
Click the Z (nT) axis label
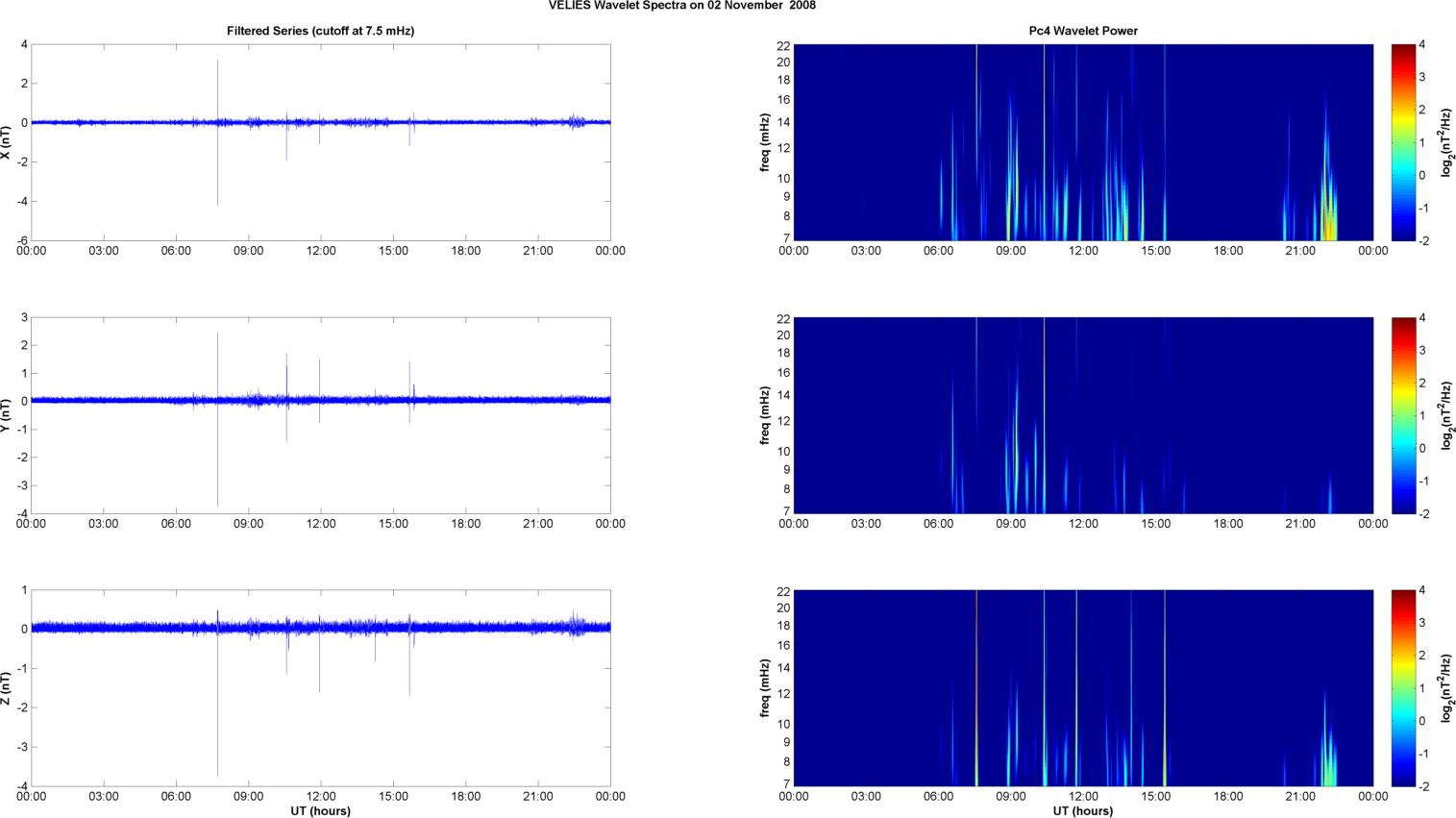tap(6, 688)
